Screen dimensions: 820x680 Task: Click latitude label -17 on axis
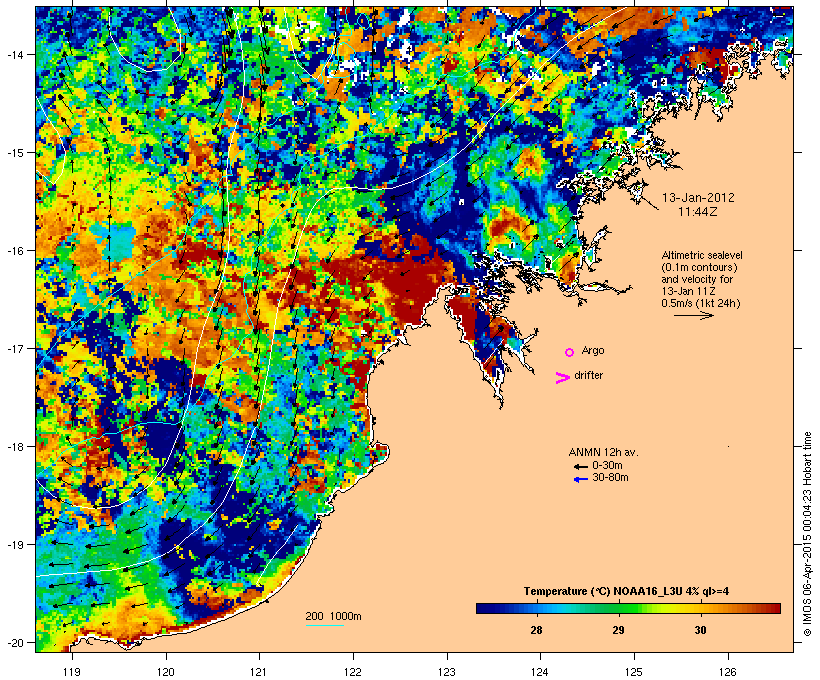14,348
